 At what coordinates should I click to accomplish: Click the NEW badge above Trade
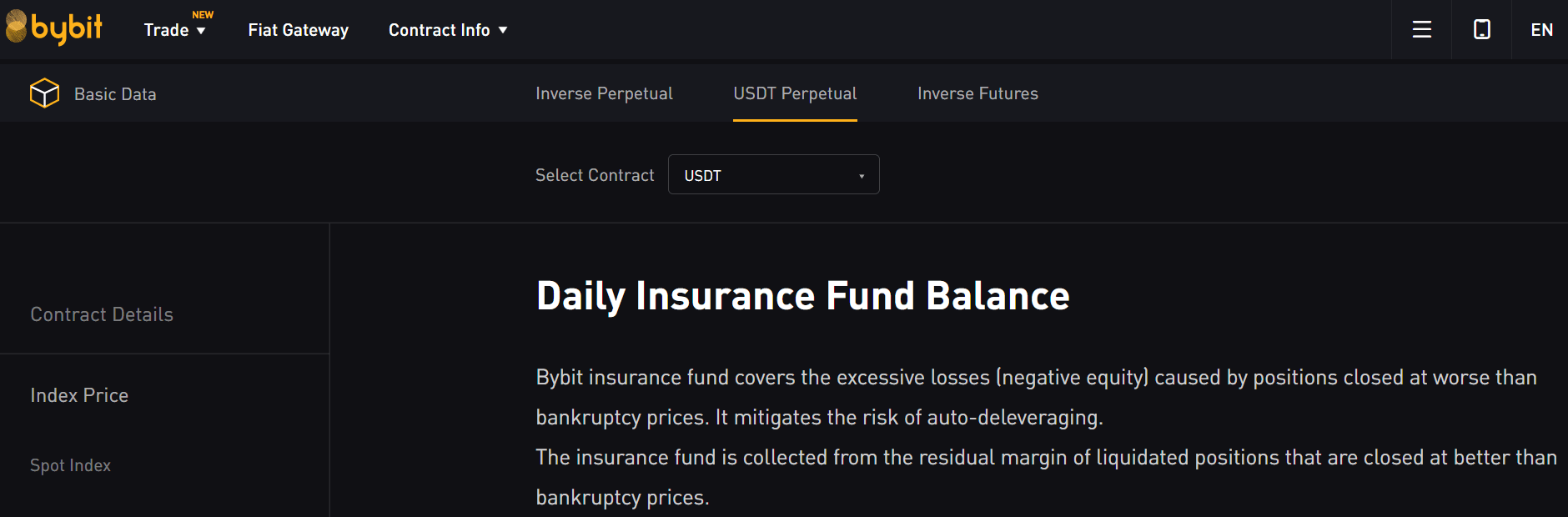coord(203,15)
